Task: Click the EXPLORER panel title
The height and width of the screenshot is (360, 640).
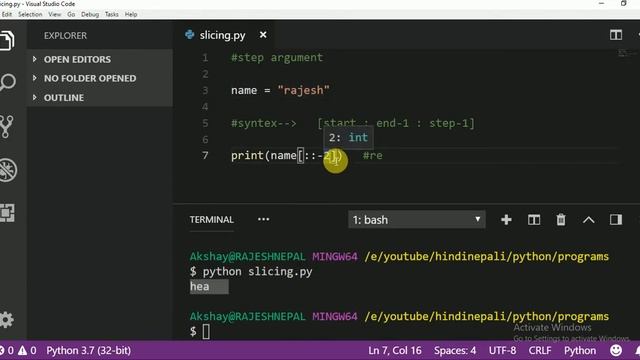Action: pyautogui.click(x=65, y=36)
